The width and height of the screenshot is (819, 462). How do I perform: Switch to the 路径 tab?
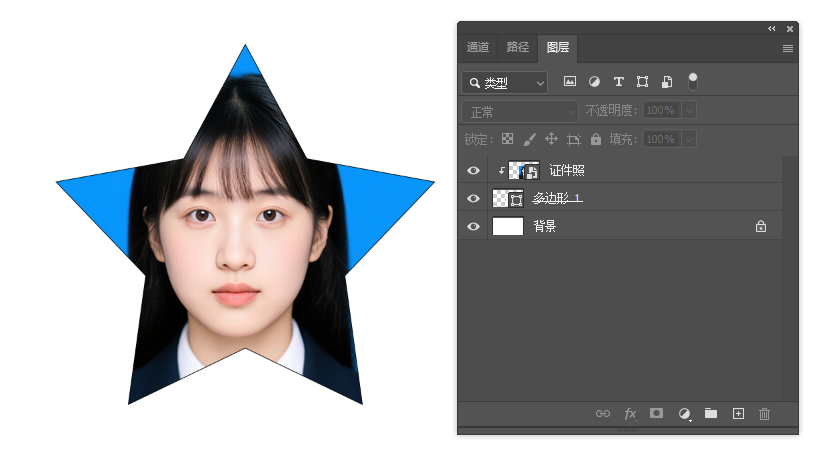click(x=518, y=47)
